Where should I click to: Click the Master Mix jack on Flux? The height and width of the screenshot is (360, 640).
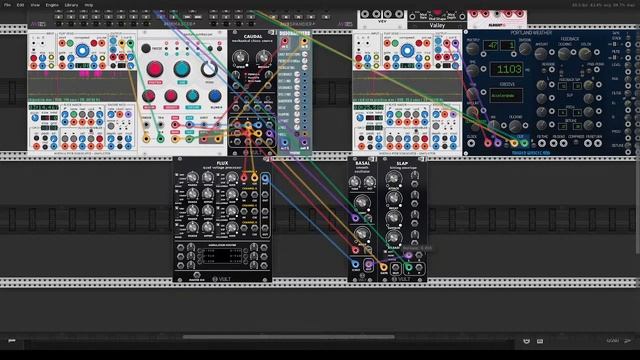pyautogui.click(x=196, y=275)
